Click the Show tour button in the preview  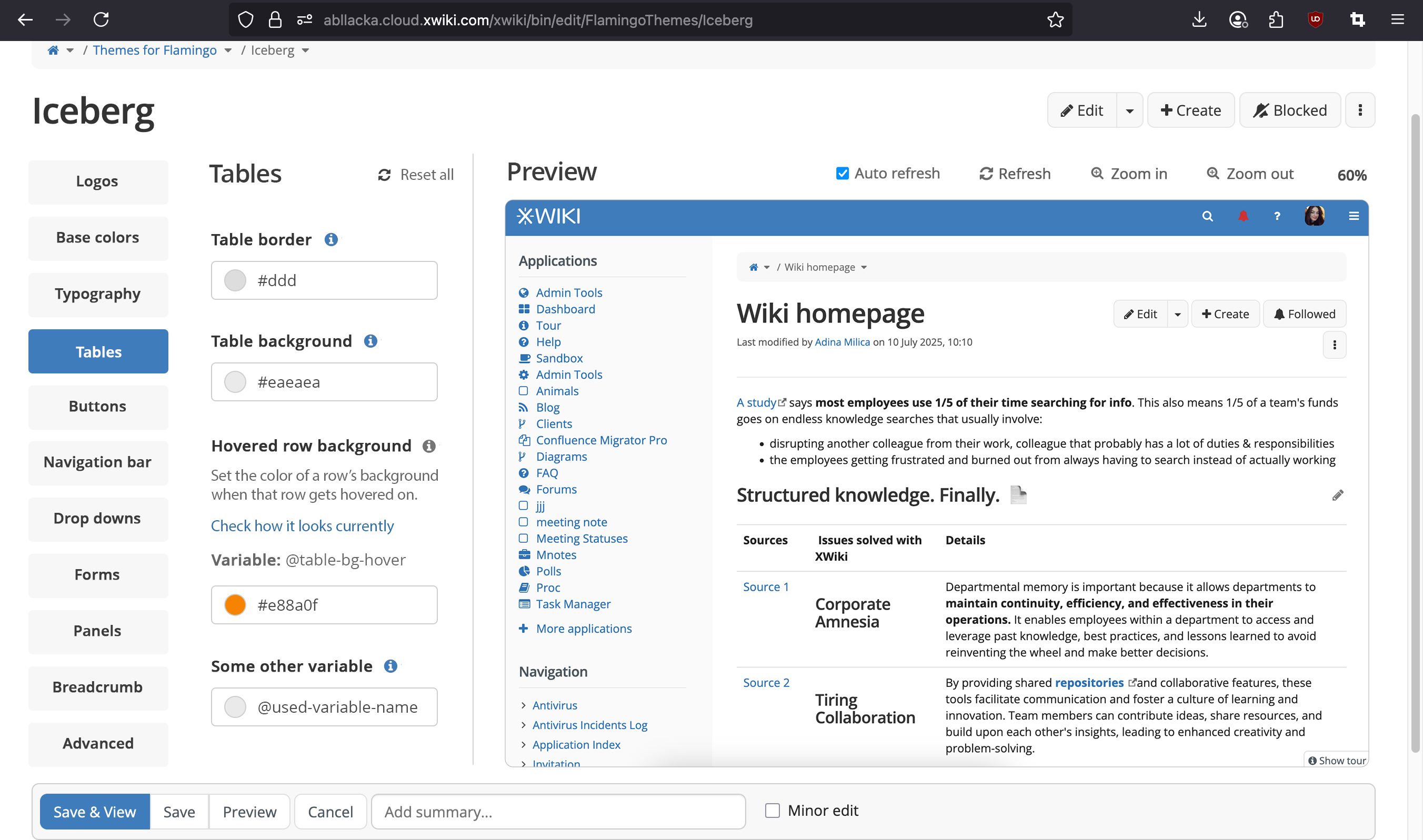point(1337,760)
